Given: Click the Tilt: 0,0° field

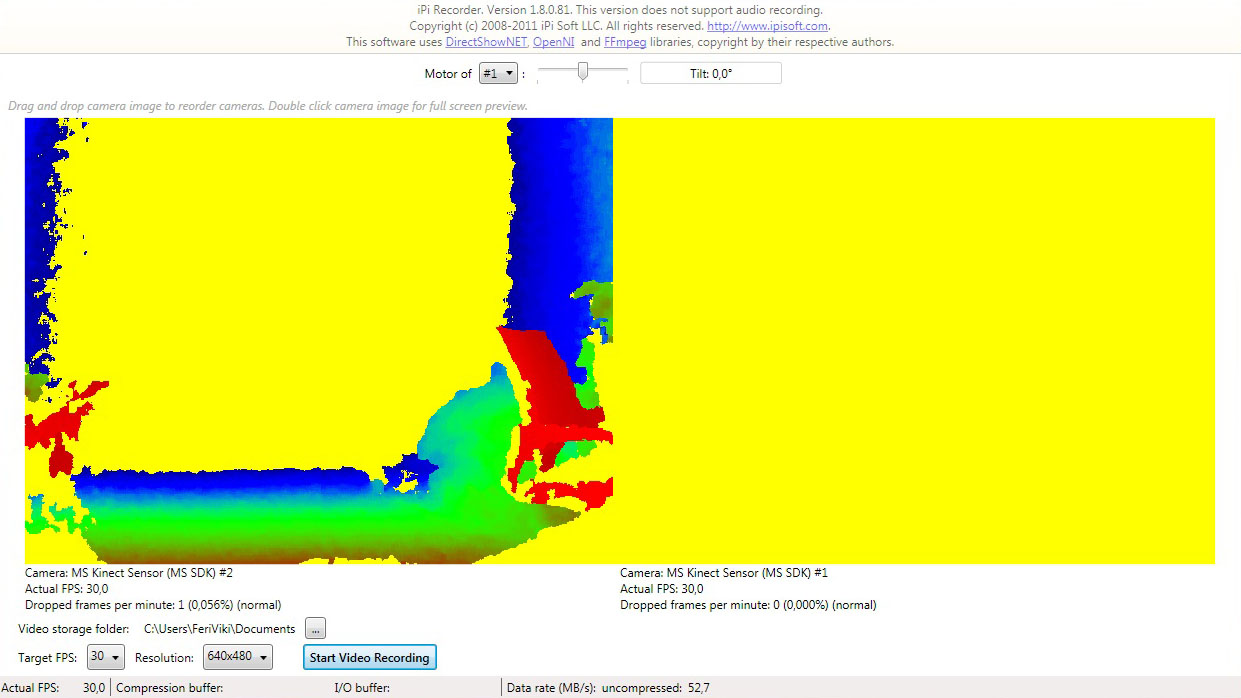Looking at the screenshot, I should pos(711,74).
